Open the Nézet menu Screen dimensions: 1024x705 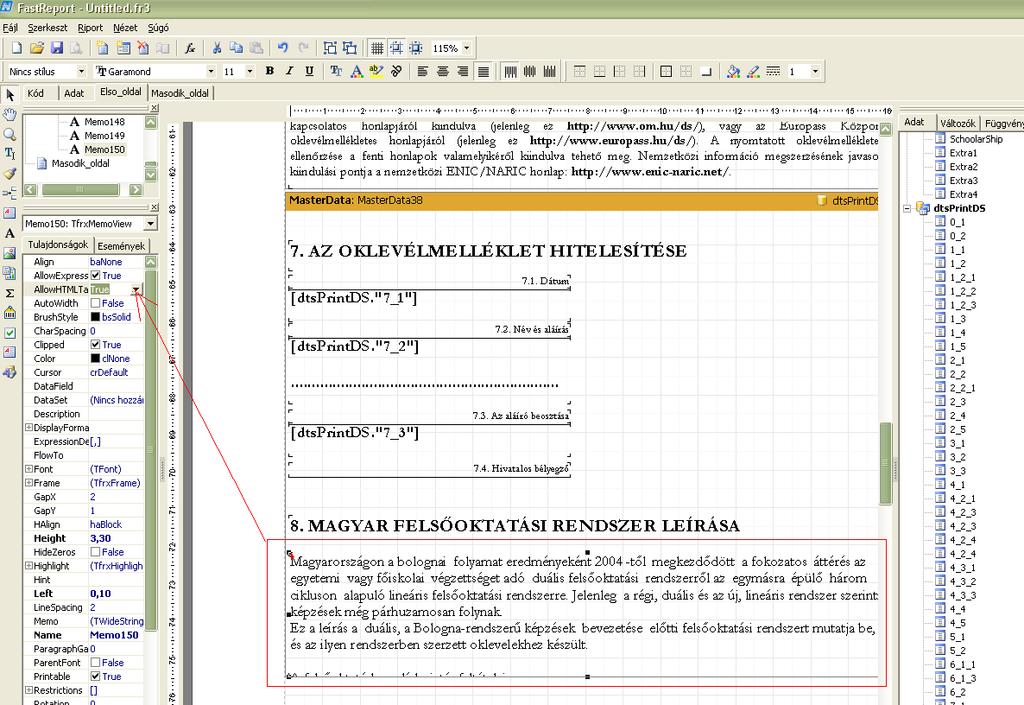(x=125, y=27)
